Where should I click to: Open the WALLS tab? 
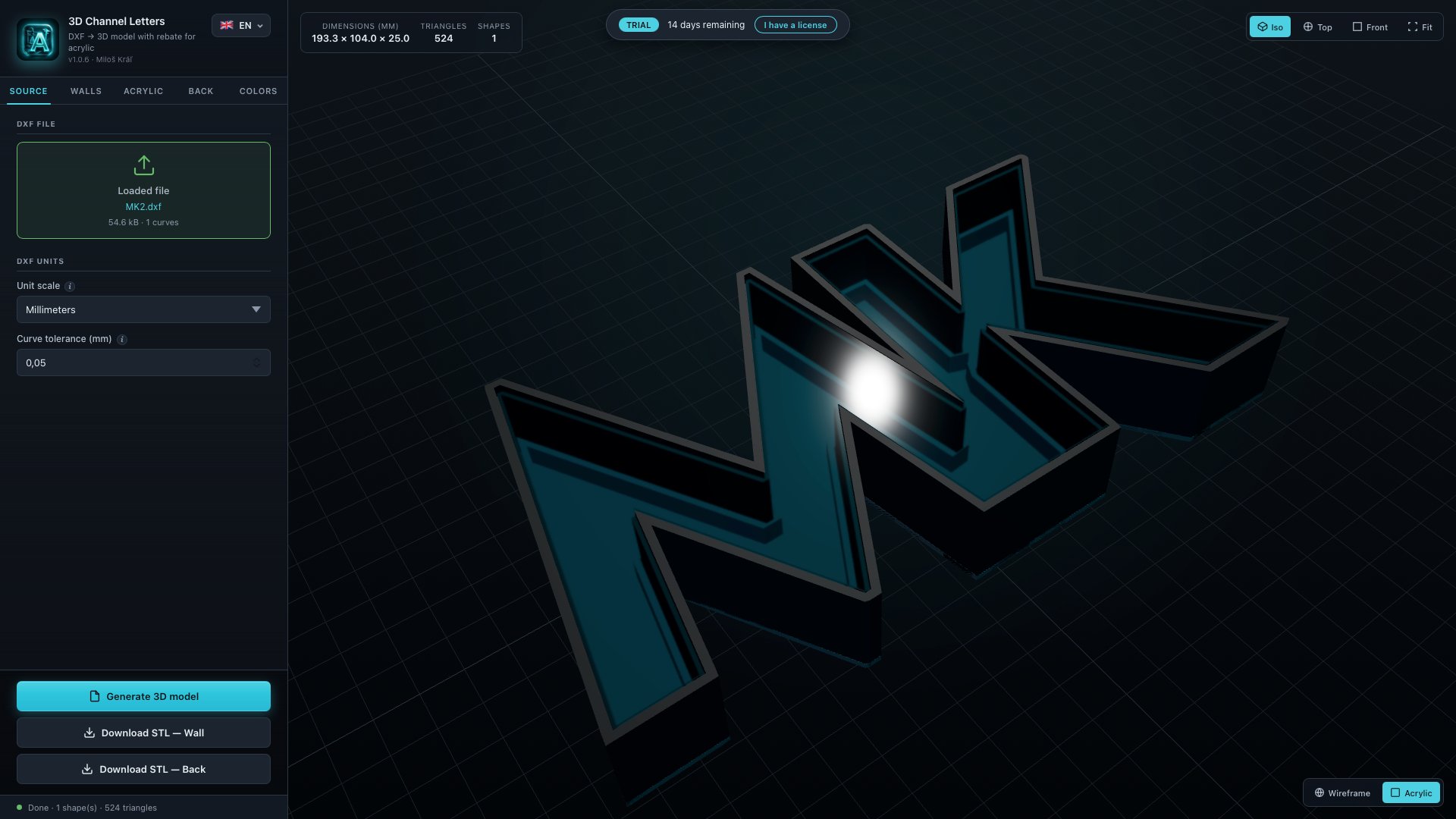[x=86, y=91]
